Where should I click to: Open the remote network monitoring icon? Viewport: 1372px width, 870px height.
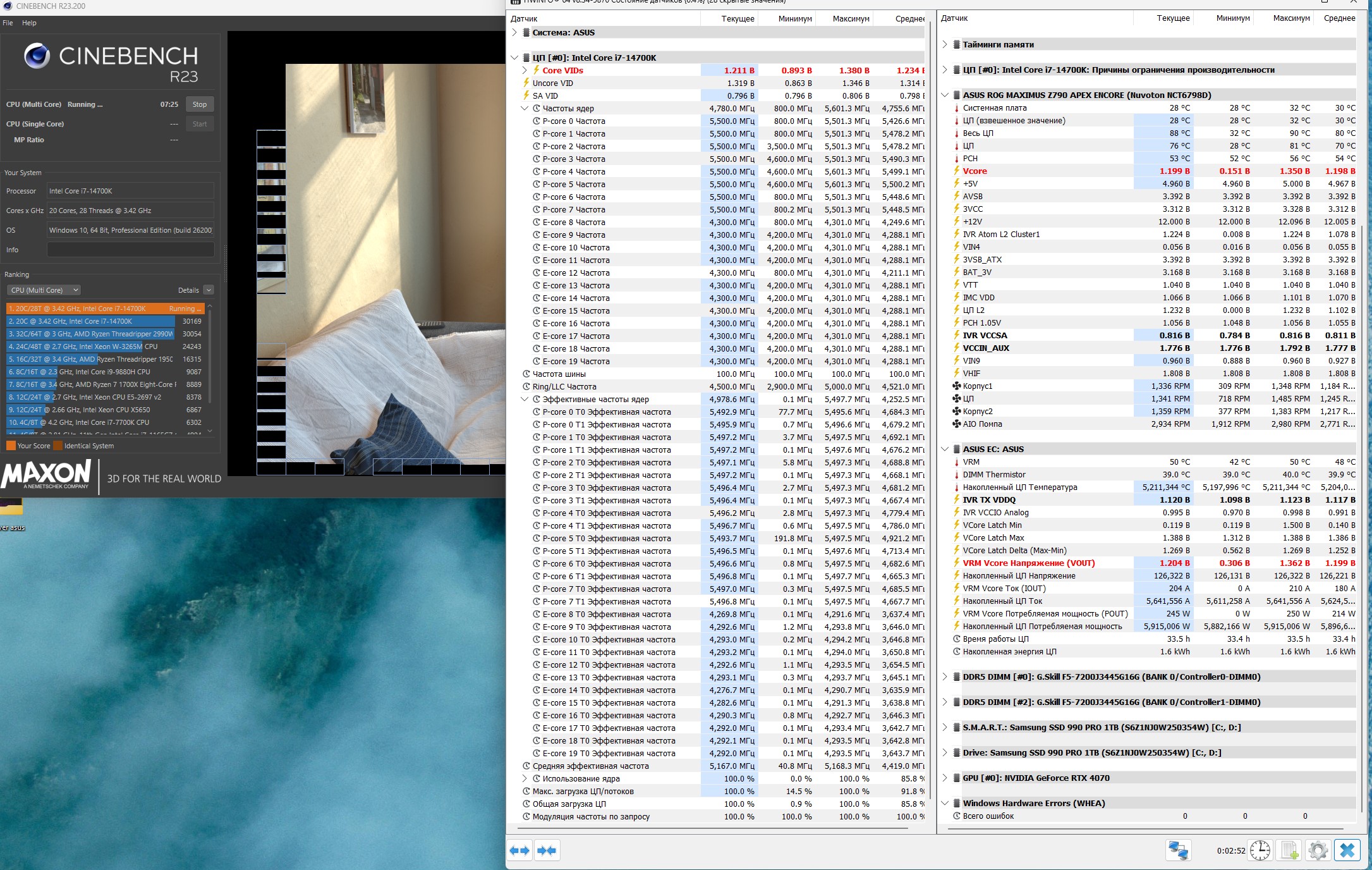click(x=1179, y=850)
